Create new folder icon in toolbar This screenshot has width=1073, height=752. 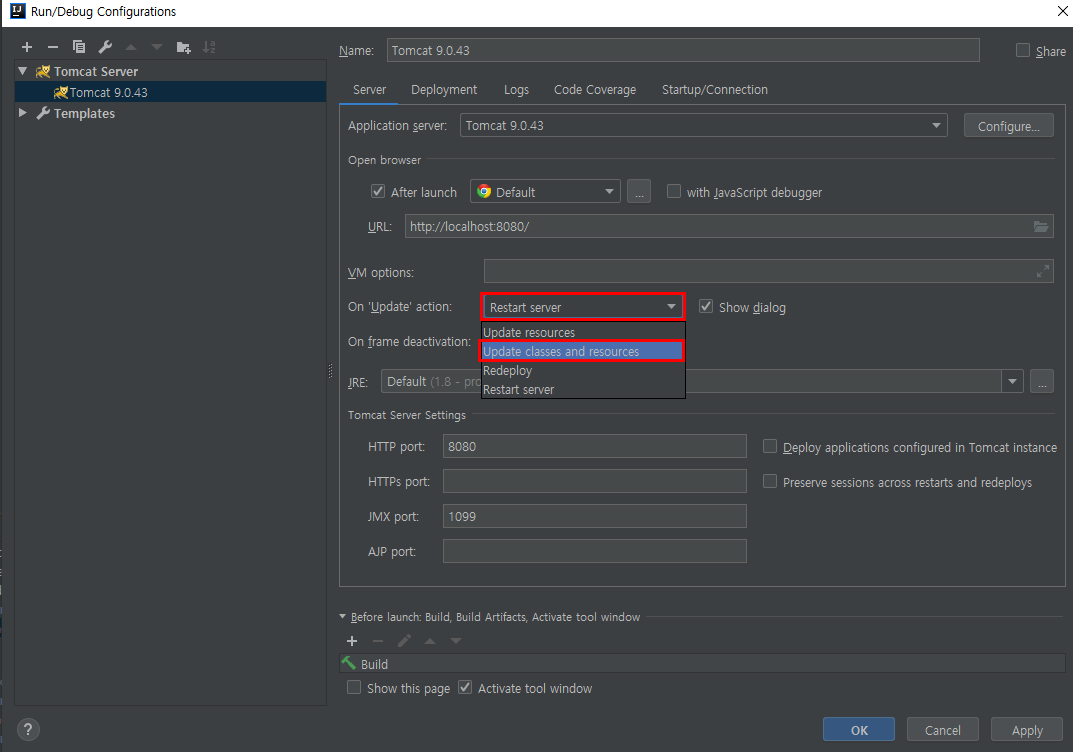pos(183,47)
